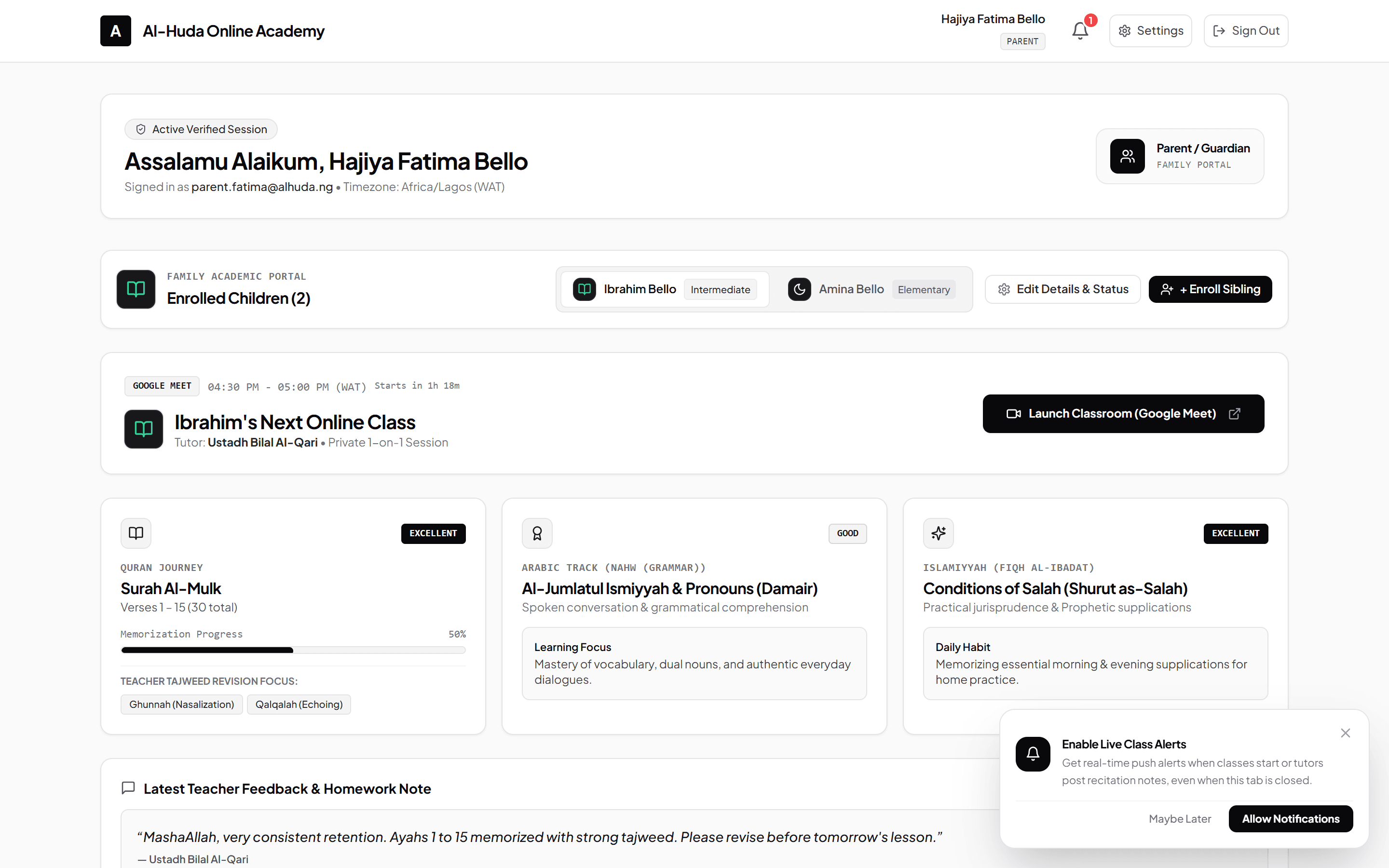This screenshot has width=1389, height=868.
Task: Click the Parent / Guardian users icon
Action: tap(1127, 156)
